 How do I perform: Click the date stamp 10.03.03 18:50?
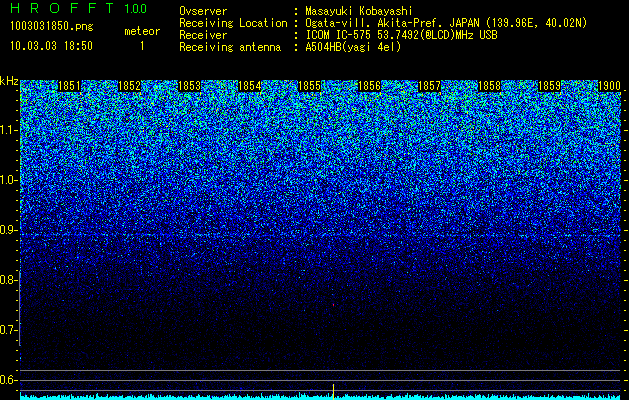[51, 46]
